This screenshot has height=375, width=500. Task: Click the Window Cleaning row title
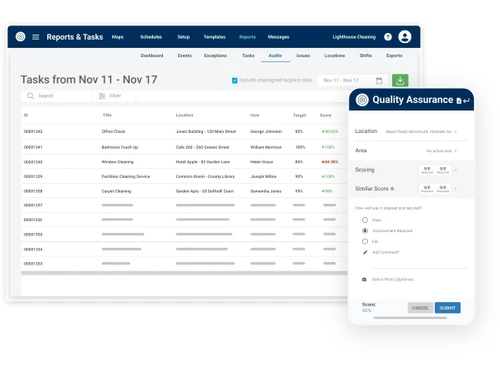point(117,162)
